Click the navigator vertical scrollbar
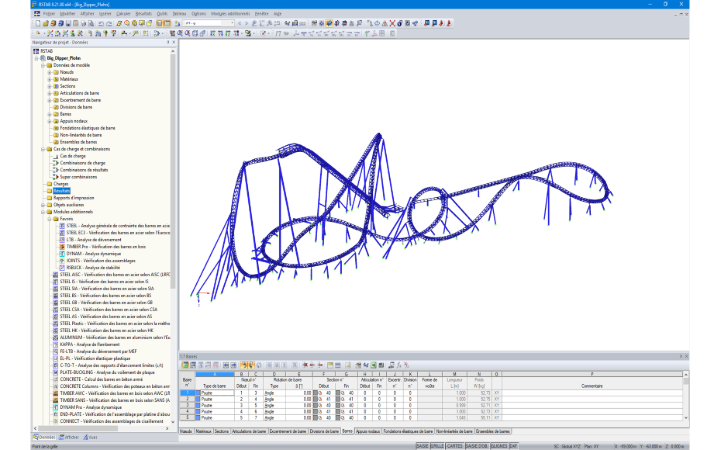The image size is (720, 450). [x=173, y=172]
